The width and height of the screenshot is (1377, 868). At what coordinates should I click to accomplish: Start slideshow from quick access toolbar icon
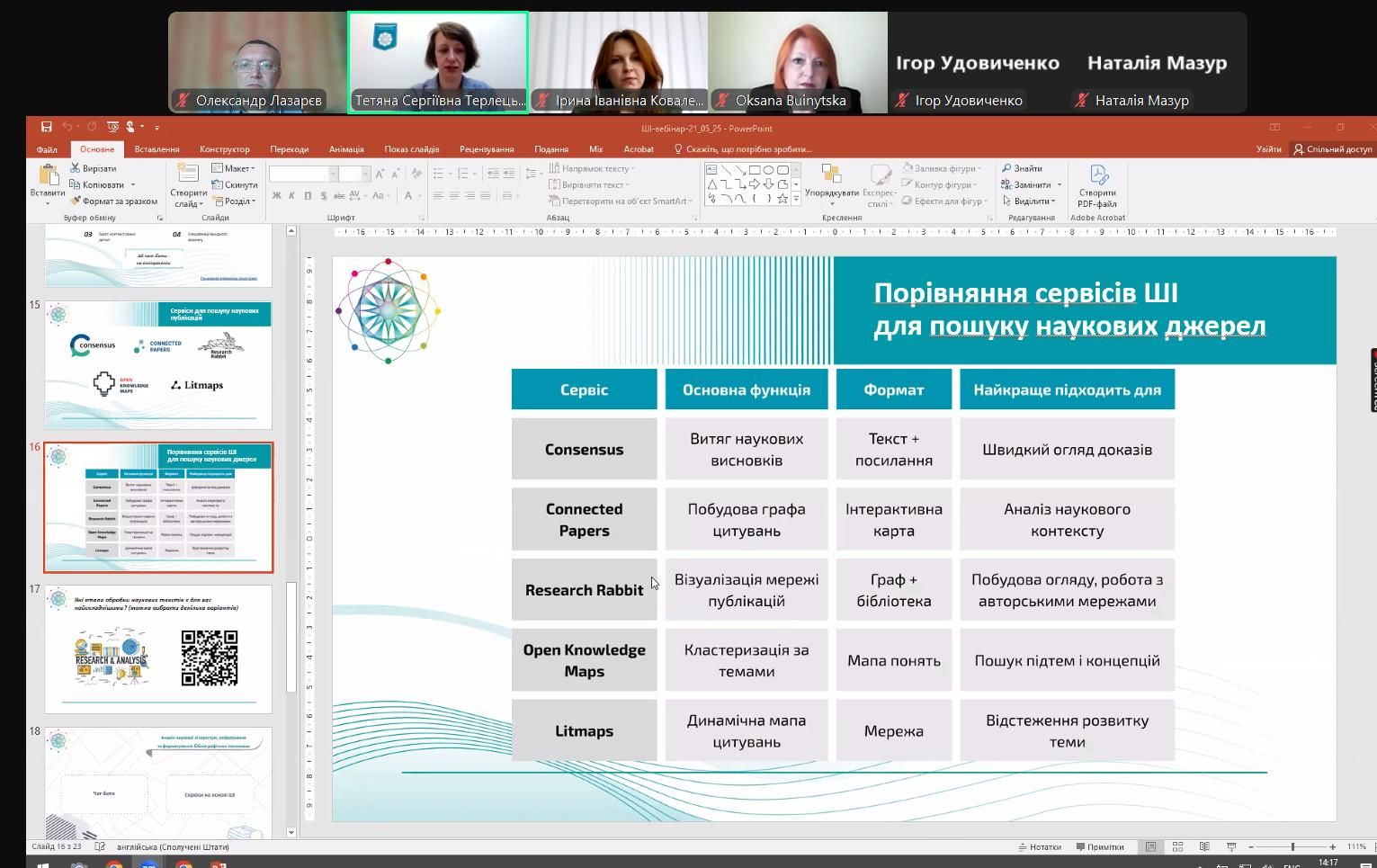112,127
